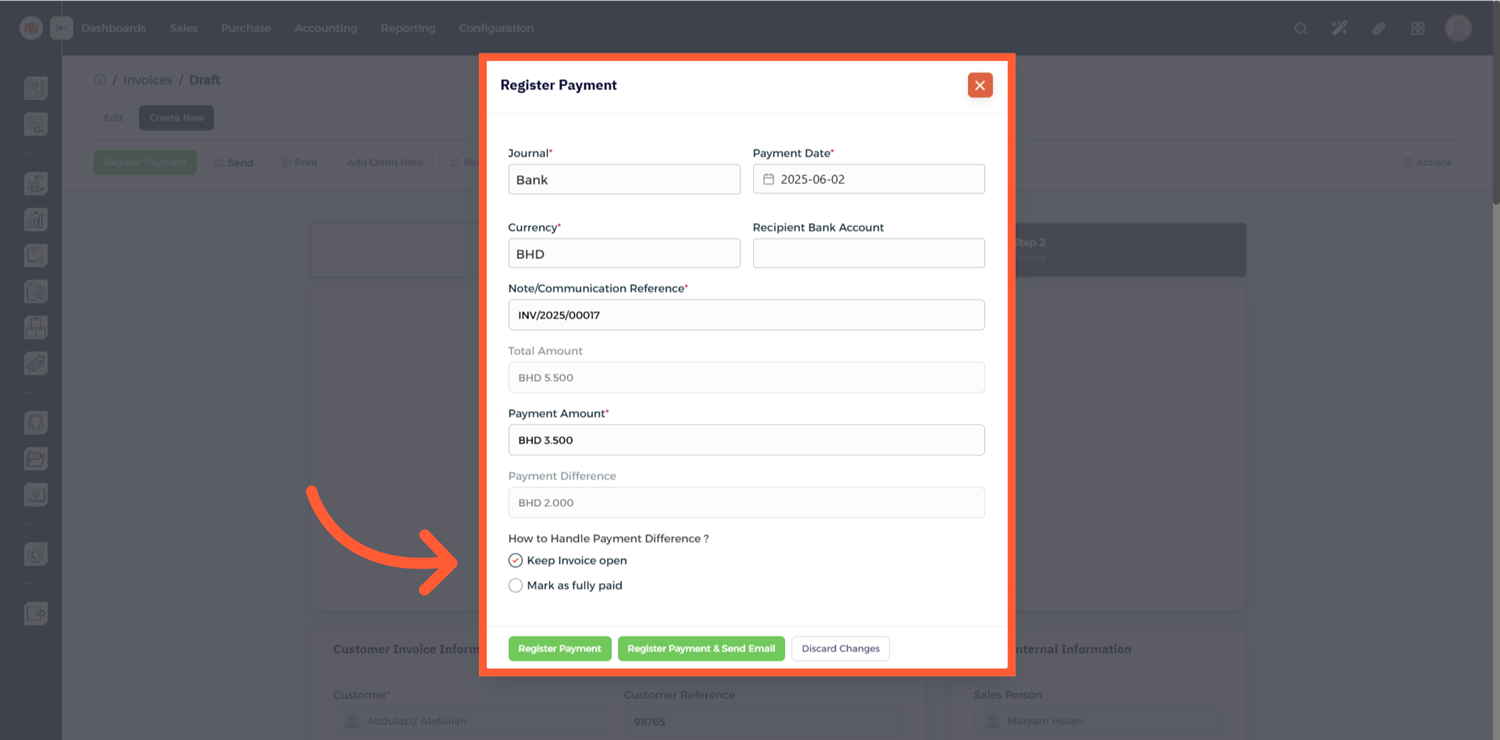This screenshot has width=1500, height=740.
Task: Expand the Currency dropdown showing BHD
Action: click(624, 254)
